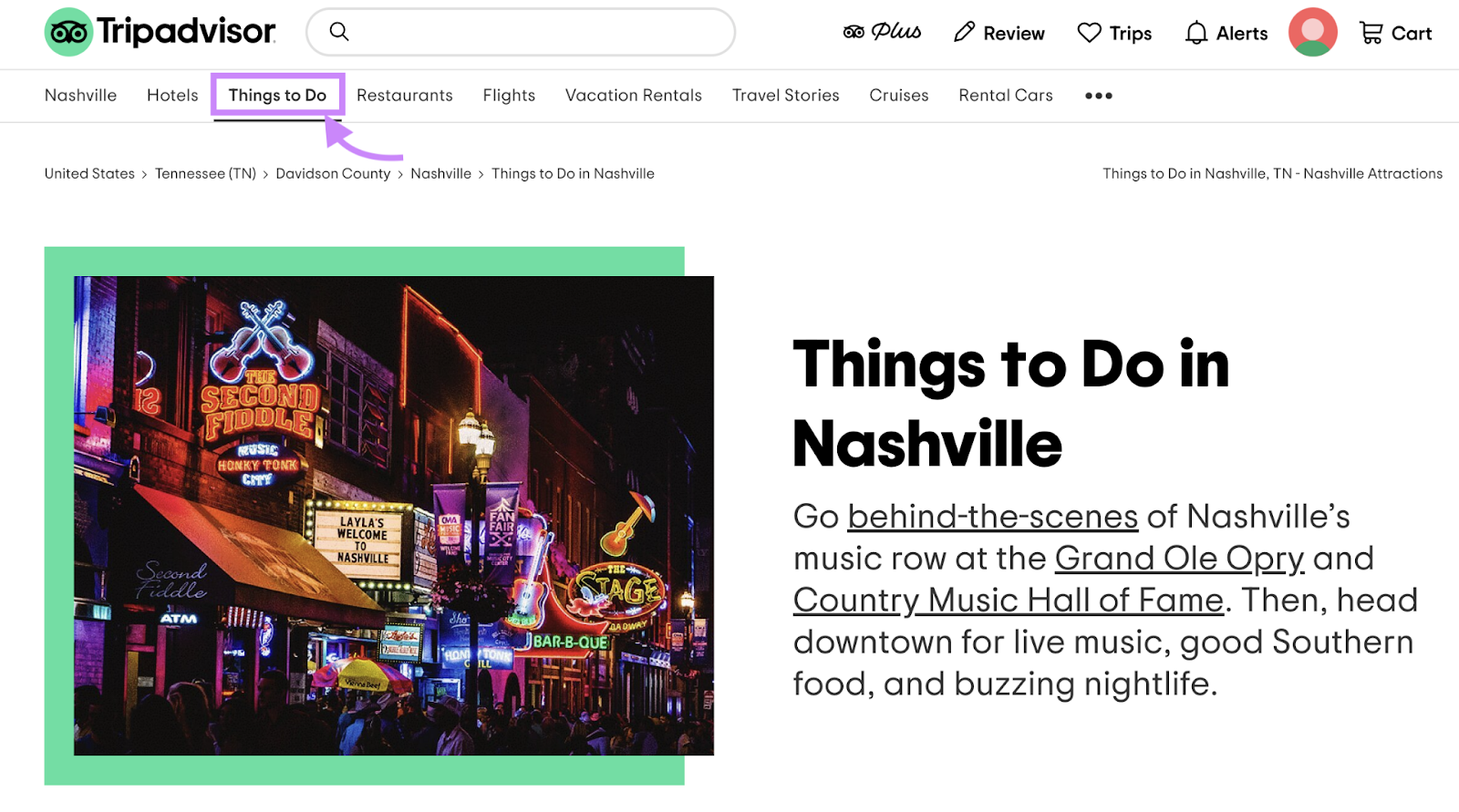
Task: Open the Nashville tab
Action: tap(80, 95)
